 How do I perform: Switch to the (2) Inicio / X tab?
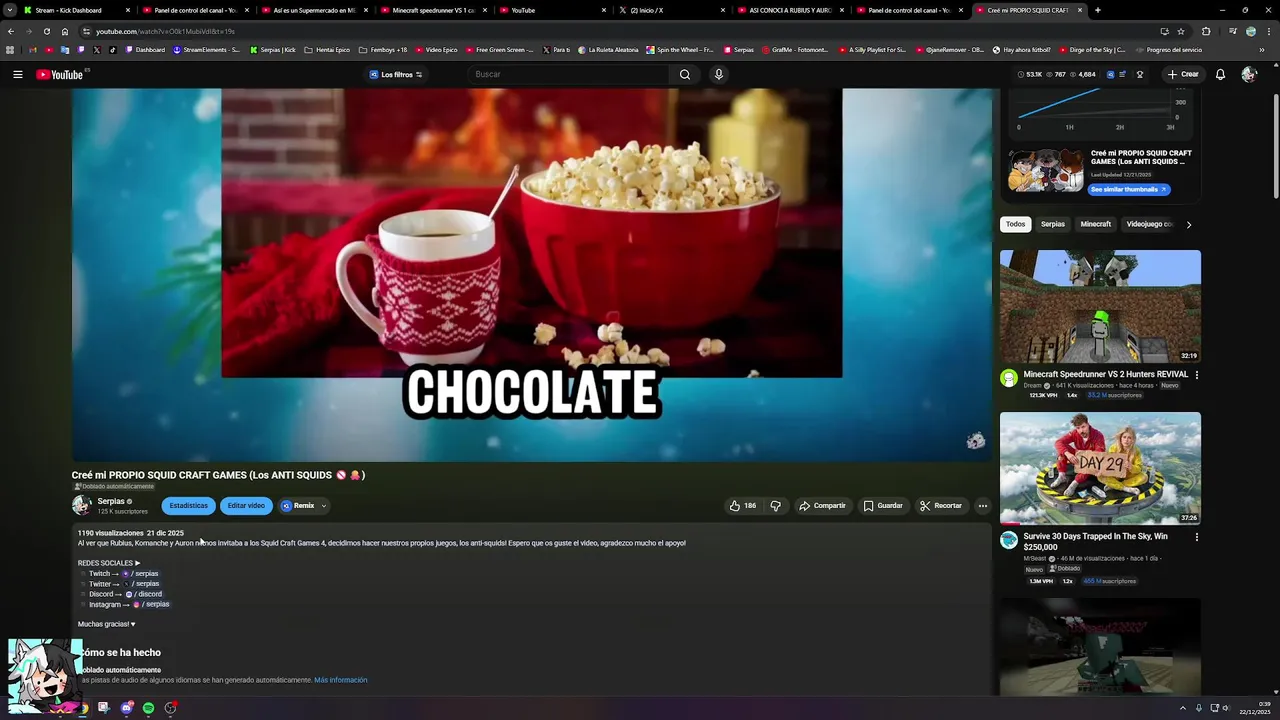672,10
